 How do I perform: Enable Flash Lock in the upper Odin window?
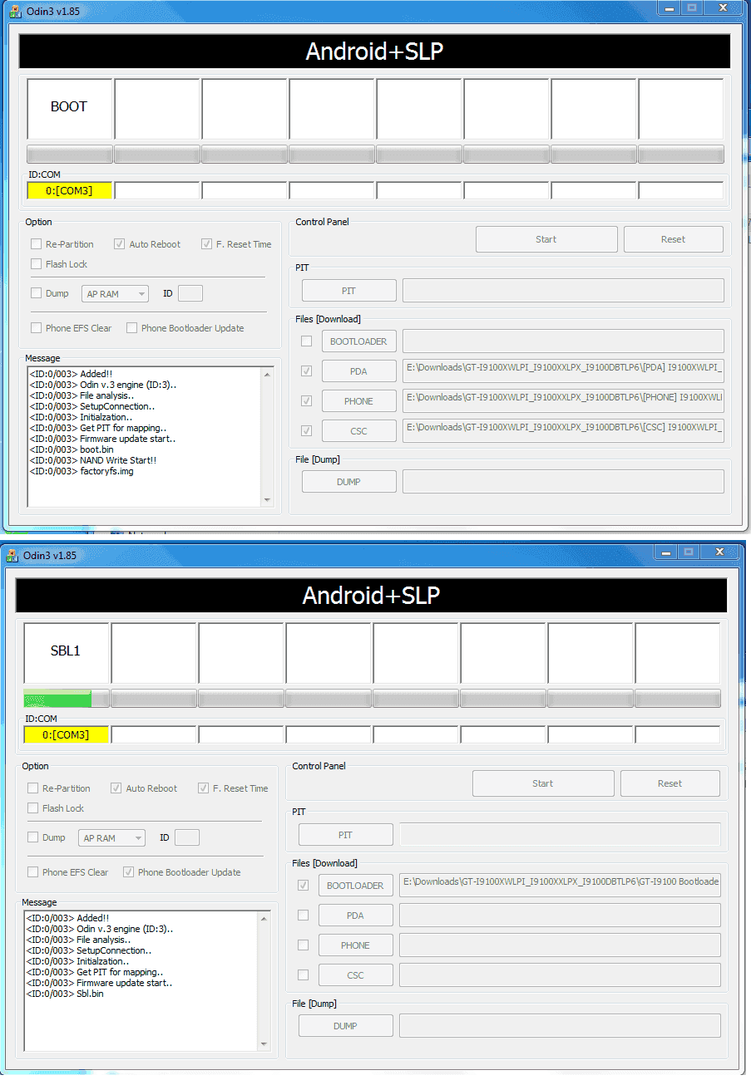[x=37, y=264]
